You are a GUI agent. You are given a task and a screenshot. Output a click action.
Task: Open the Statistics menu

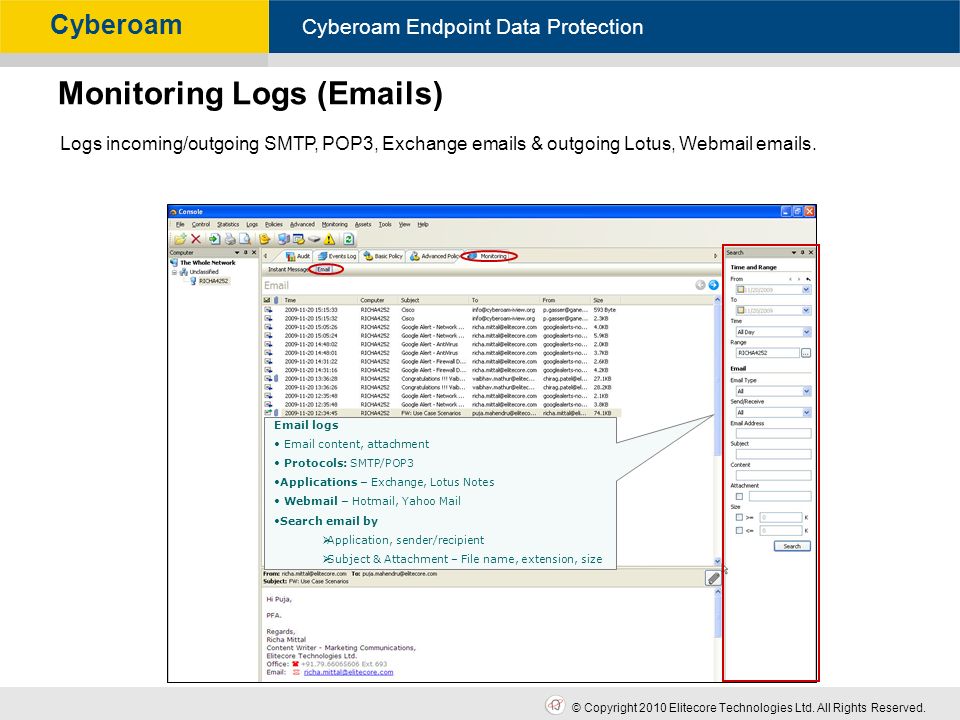pyautogui.click(x=228, y=225)
